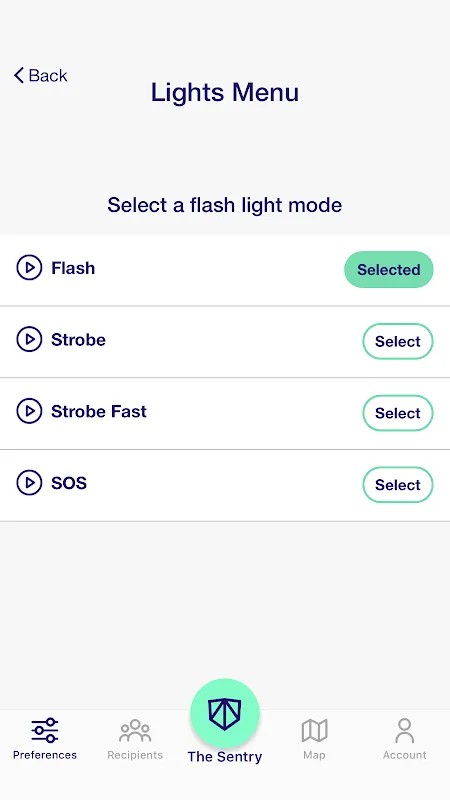
Task: Select the Strobe Fast light mode
Action: click(x=398, y=413)
